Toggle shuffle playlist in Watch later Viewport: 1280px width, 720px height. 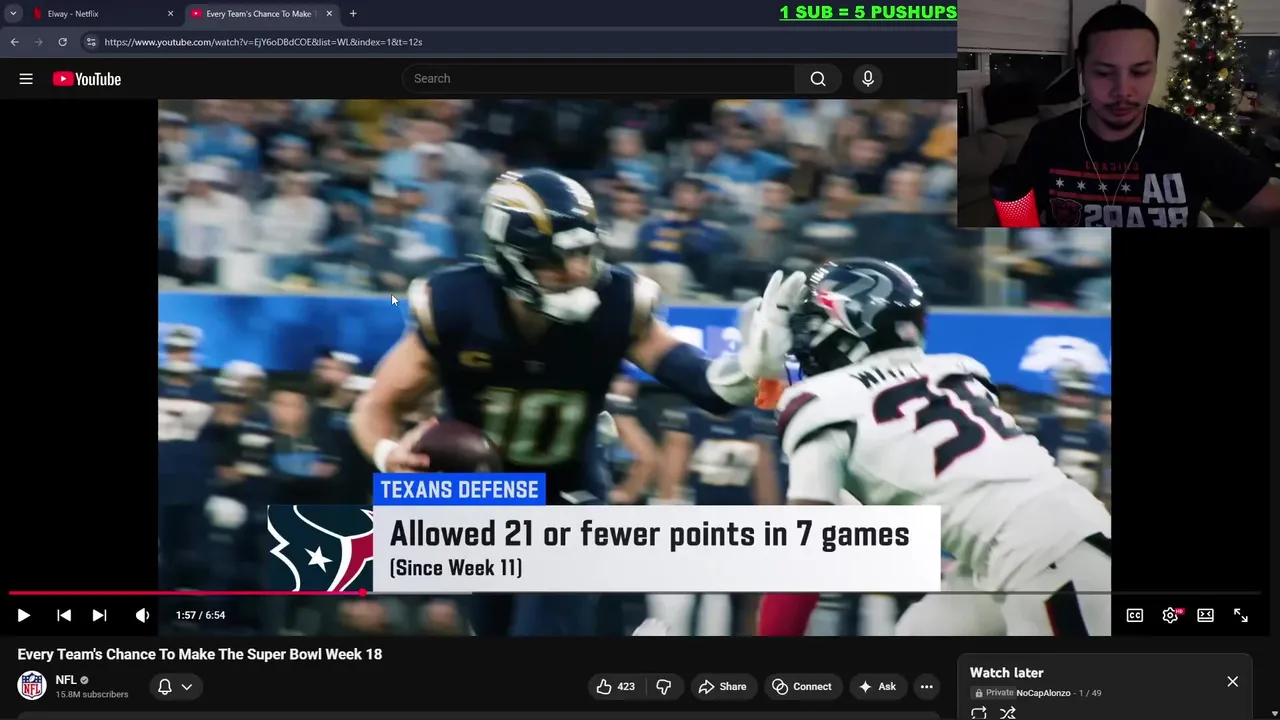tap(1008, 713)
